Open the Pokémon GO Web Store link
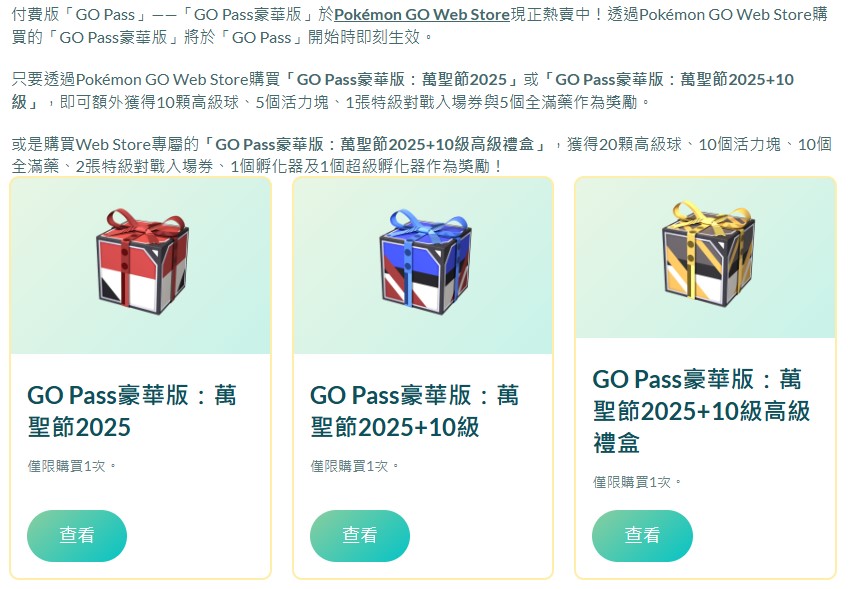 422,15
